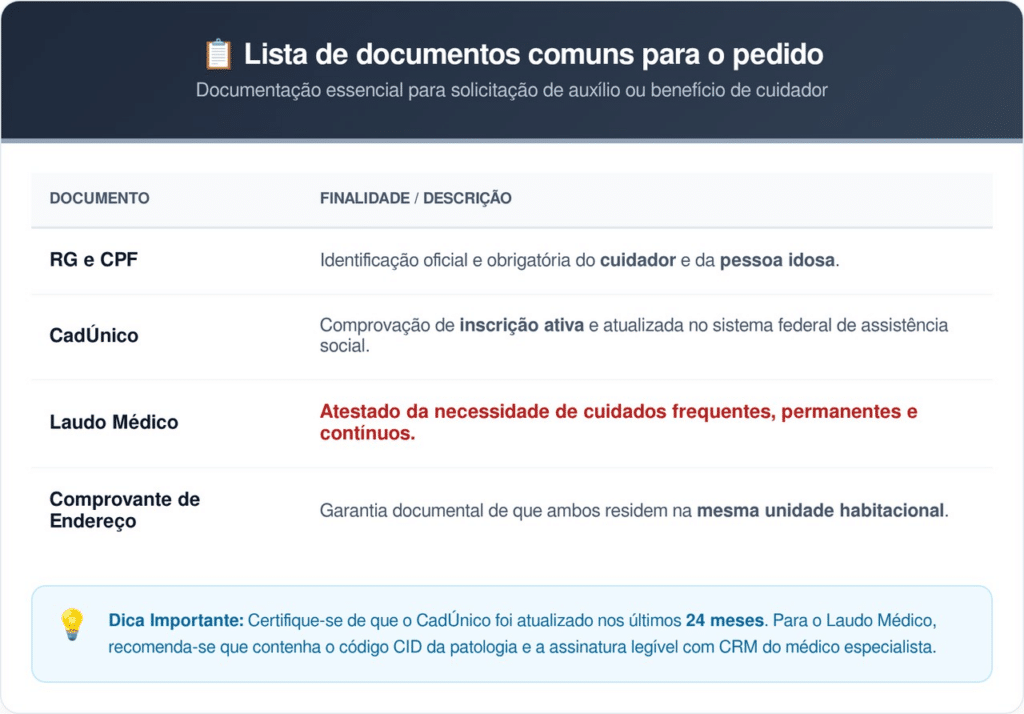Click the red 'Atestado da necessidade' text
Screen dimensions: 1024x714
pyautogui.click(x=618, y=422)
